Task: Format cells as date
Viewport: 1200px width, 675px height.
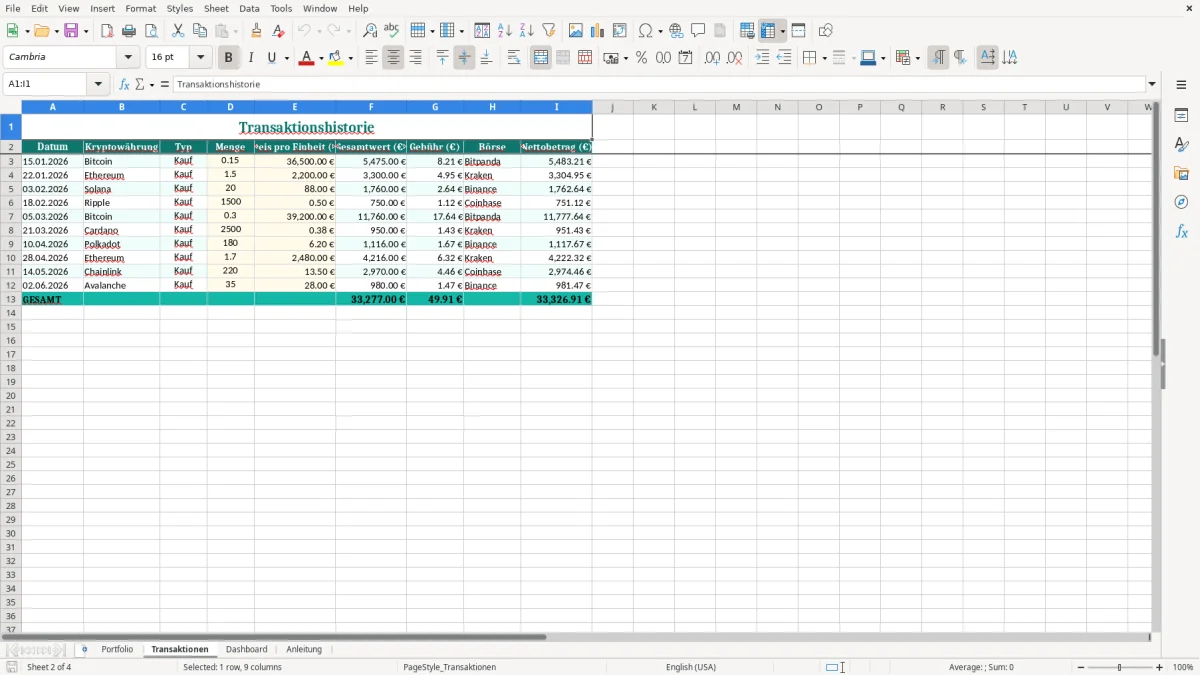Action: click(x=686, y=58)
